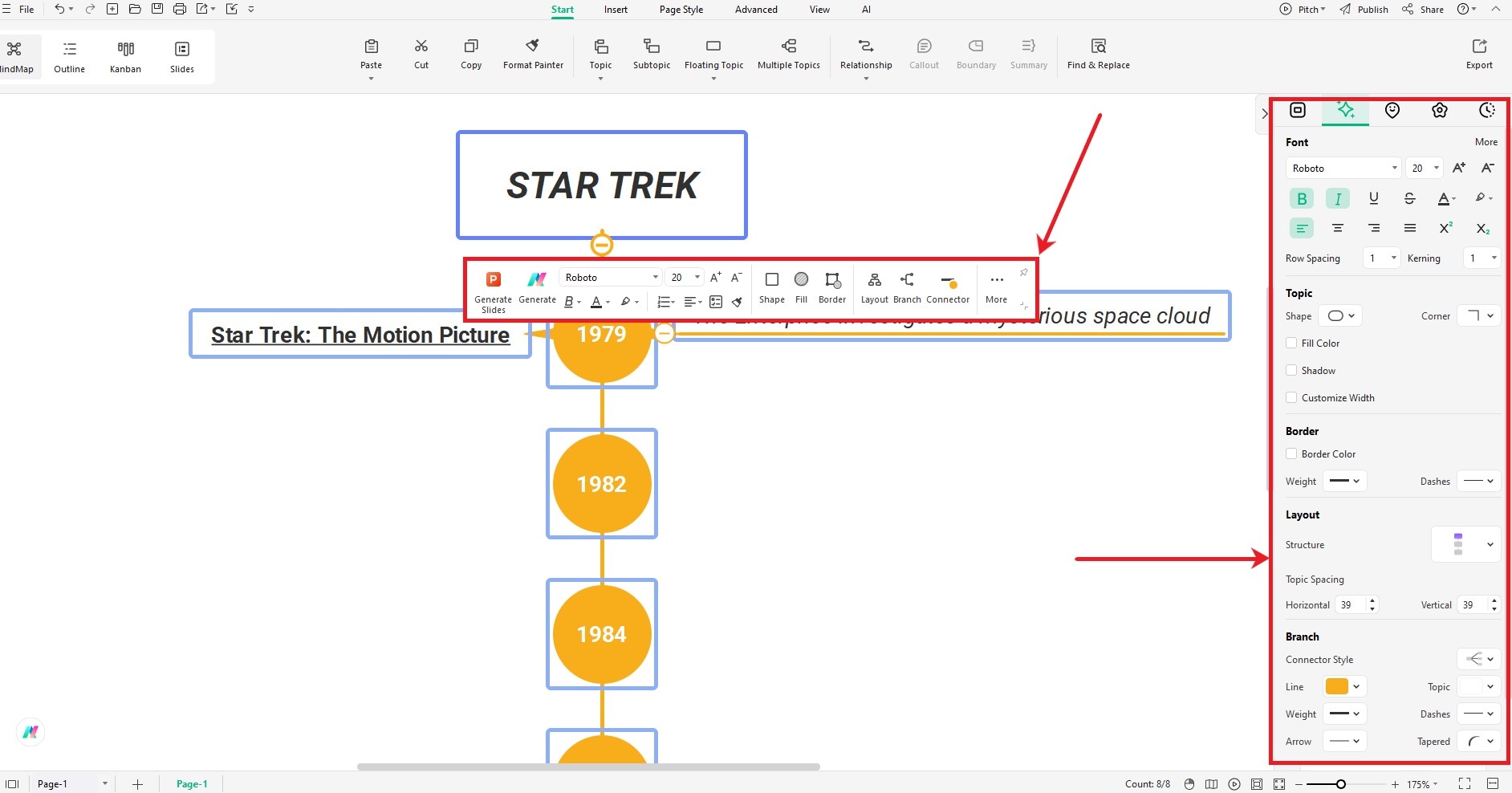Open the Insert ribbon tab
This screenshot has height=793, width=1512.
616,10
